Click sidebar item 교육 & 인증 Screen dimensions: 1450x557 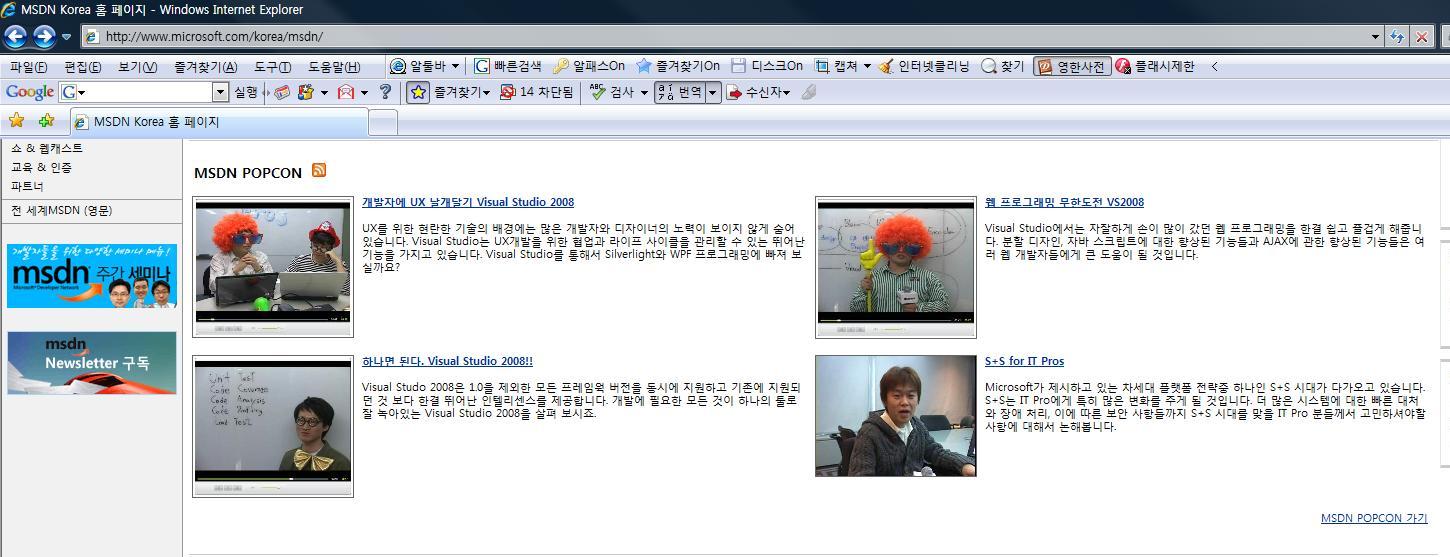tap(41, 167)
